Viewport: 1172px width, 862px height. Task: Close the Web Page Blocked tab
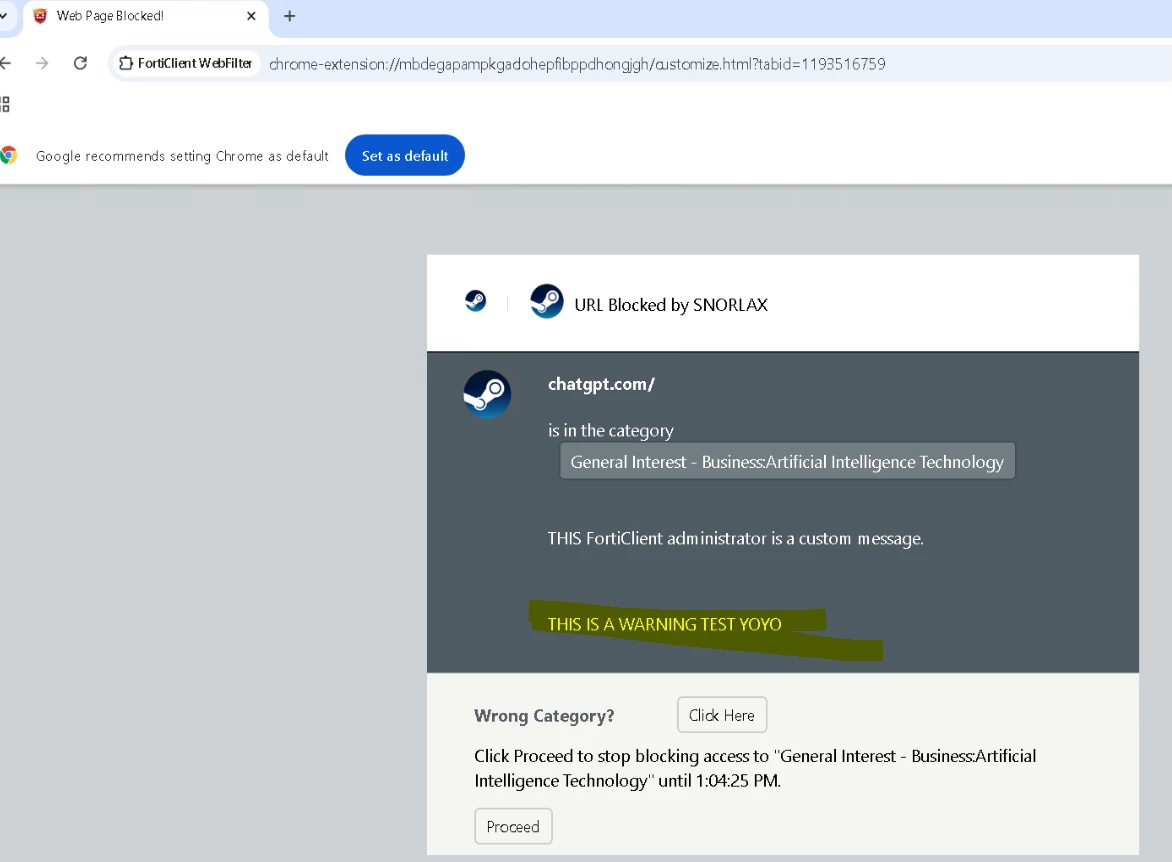point(251,16)
